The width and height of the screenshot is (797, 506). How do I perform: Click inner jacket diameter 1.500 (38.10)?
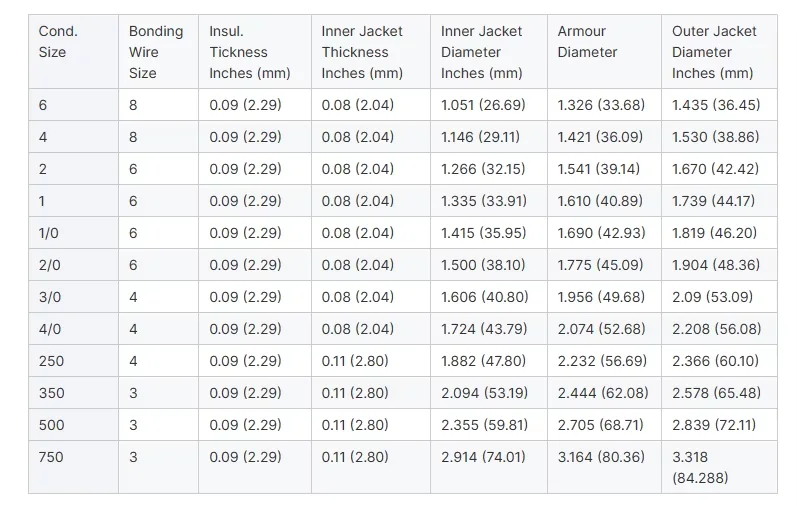483,265
